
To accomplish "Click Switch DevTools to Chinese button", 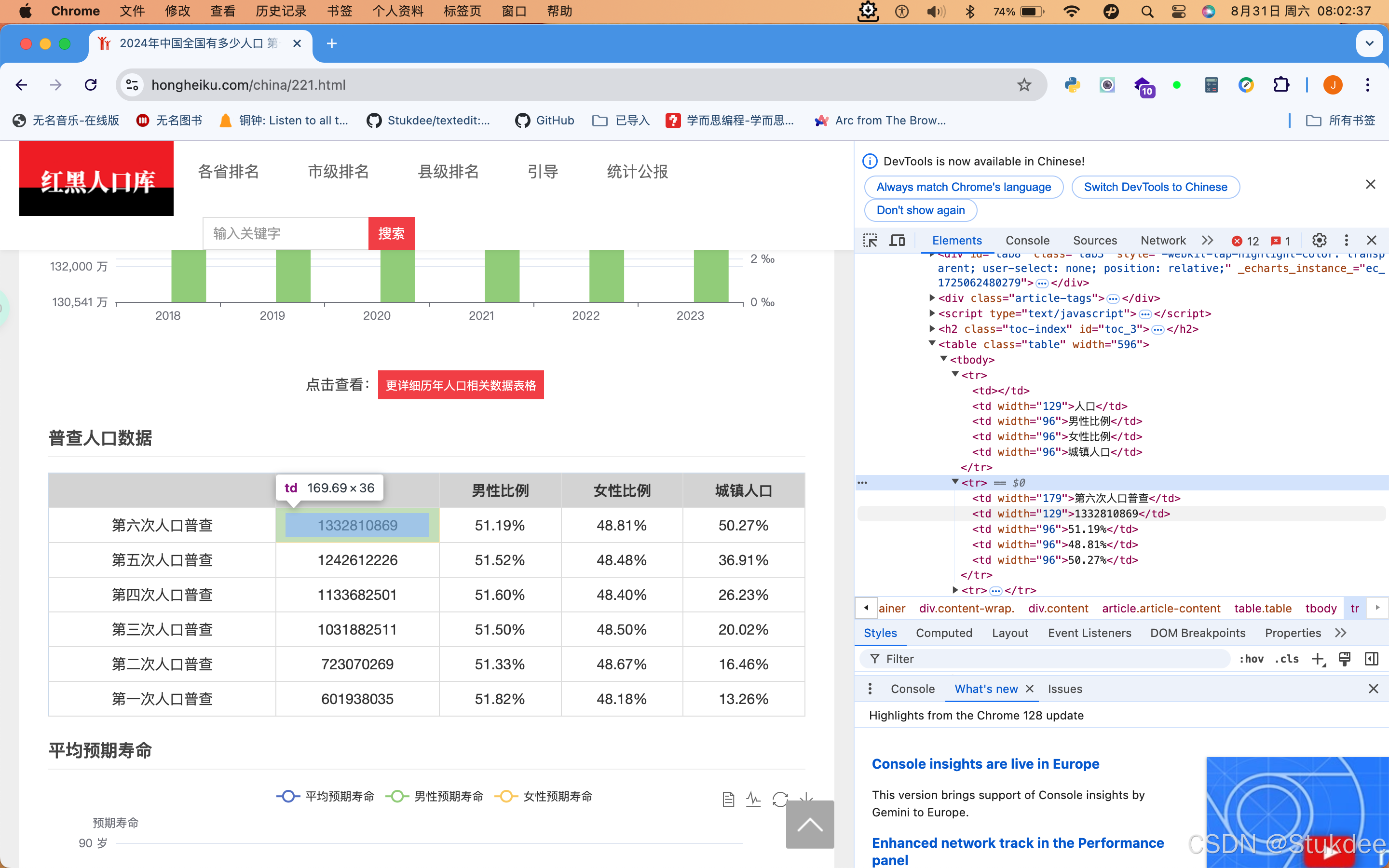I will (x=1155, y=187).
